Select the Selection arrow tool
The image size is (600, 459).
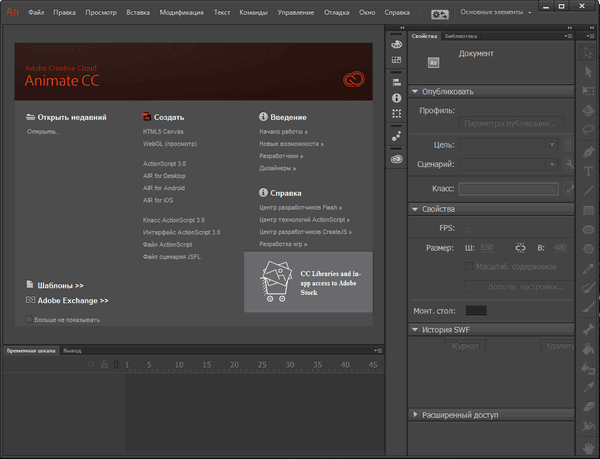pyautogui.click(x=588, y=52)
